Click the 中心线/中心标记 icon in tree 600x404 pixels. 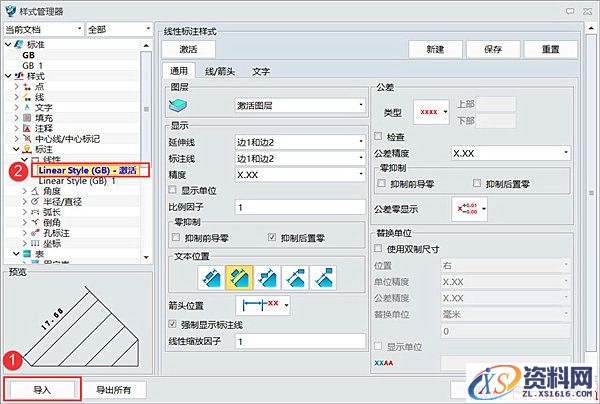click(x=27, y=138)
